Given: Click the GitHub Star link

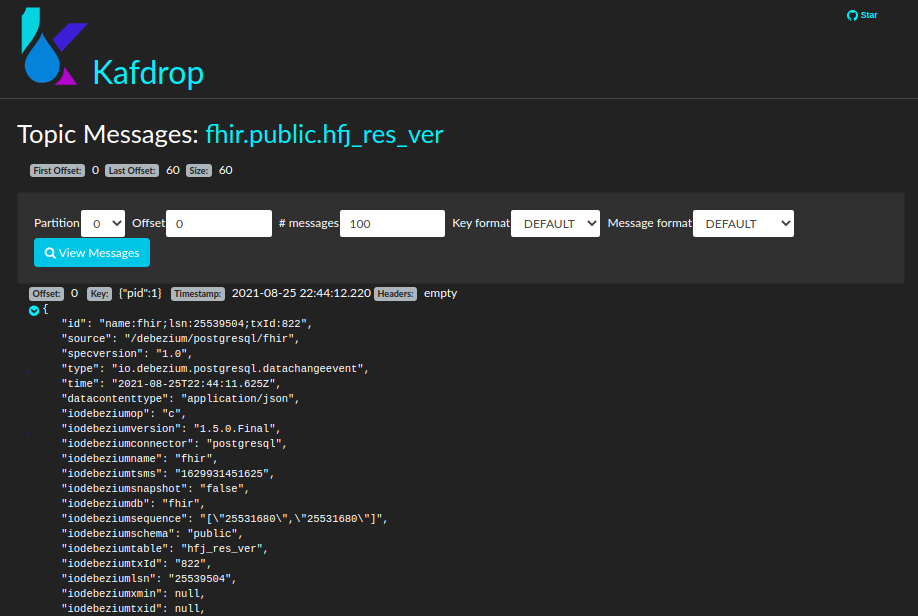Looking at the screenshot, I should point(862,15).
